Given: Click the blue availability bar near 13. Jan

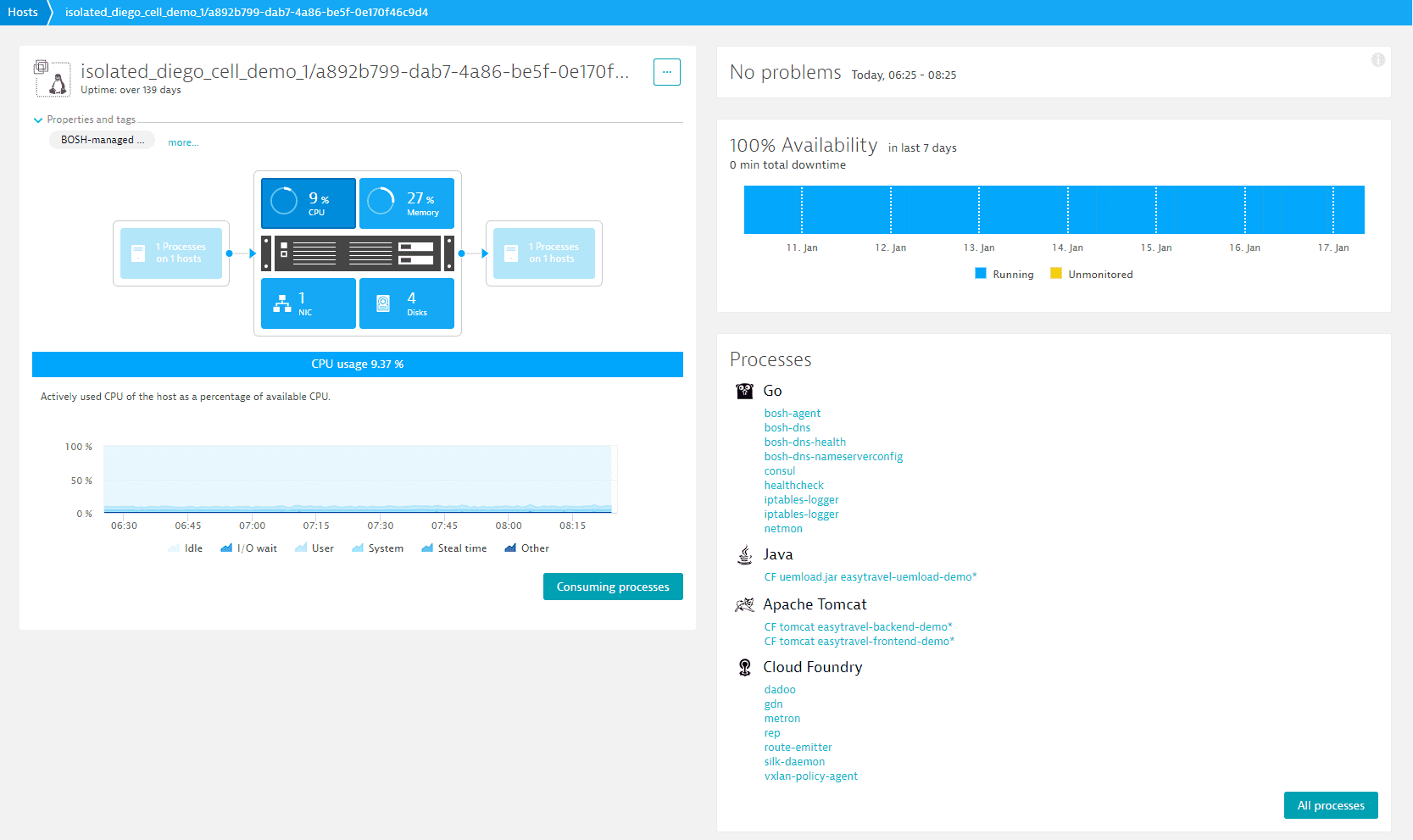Looking at the screenshot, I should coord(979,209).
